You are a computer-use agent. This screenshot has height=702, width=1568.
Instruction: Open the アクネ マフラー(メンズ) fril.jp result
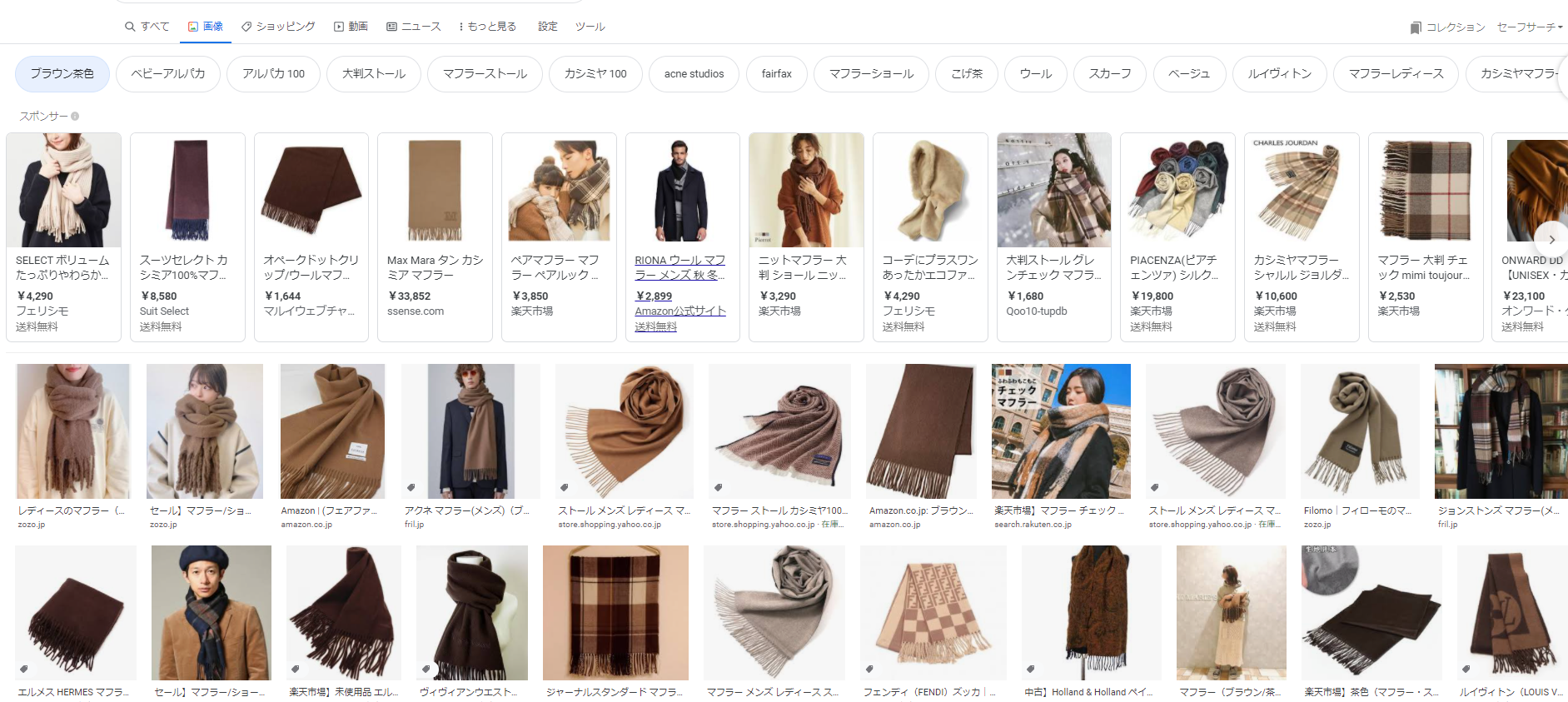[470, 431]
